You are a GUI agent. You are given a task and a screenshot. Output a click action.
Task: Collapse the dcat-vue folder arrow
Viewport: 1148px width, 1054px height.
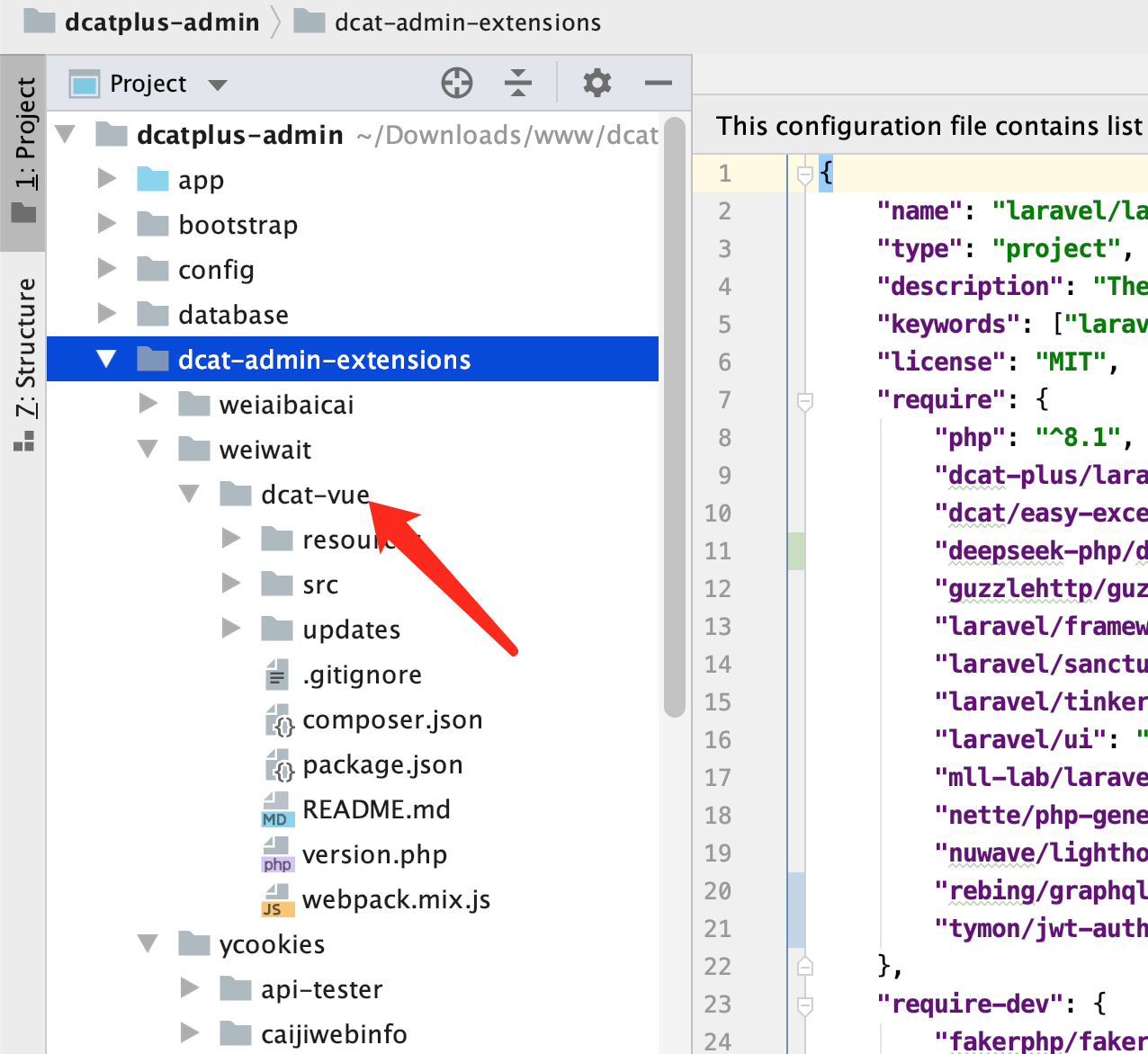click(x=189, y=494)
